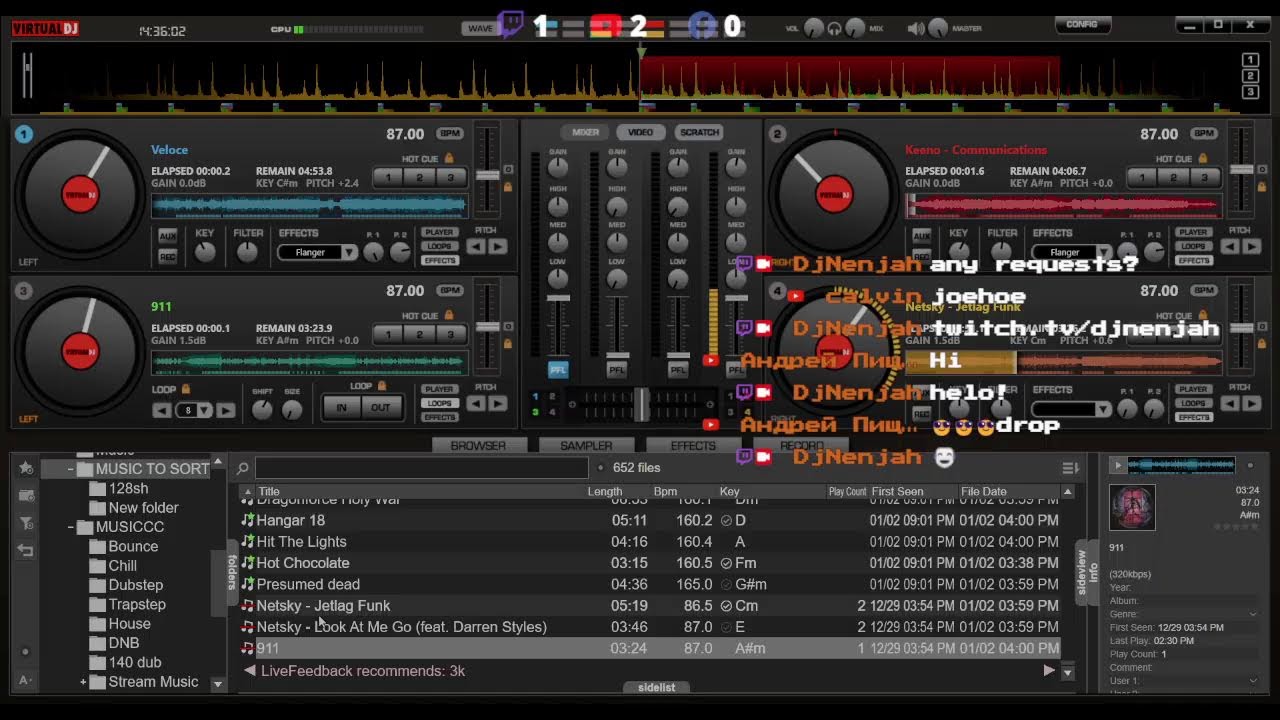Halve deck 3 loop size with left arrow
The image size is (1280, 720).
pyautogui.click(x=162, y=410)
